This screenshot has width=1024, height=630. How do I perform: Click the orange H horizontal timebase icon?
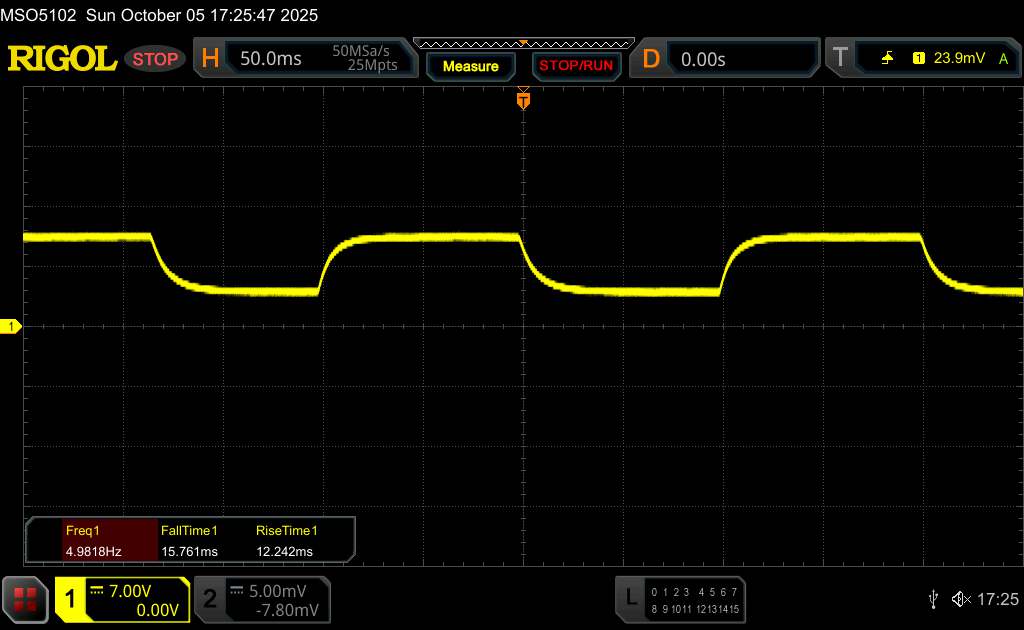[210, 59]
